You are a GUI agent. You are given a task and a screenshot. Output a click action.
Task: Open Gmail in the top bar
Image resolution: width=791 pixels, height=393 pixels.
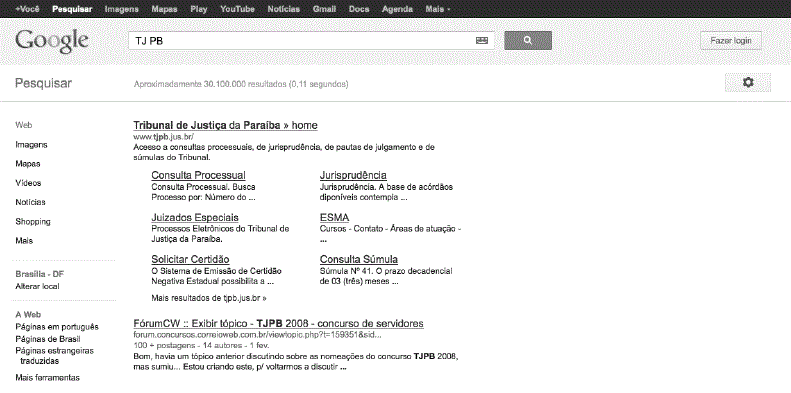(324, 9)
